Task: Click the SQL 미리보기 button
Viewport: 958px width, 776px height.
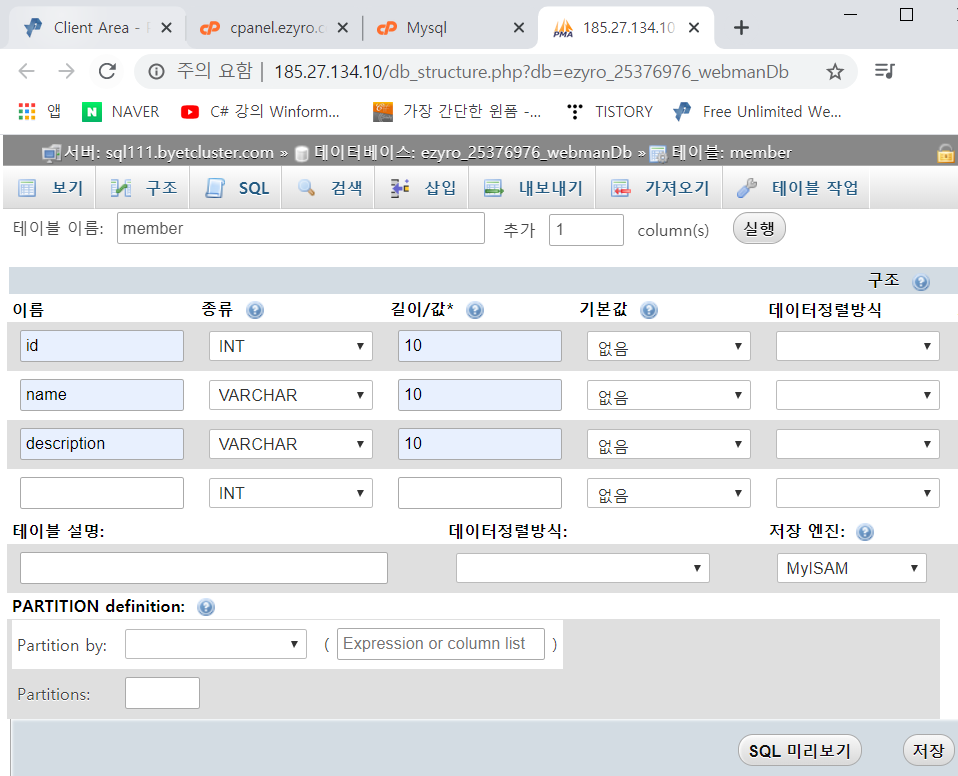Action: (x=800, y=750)
